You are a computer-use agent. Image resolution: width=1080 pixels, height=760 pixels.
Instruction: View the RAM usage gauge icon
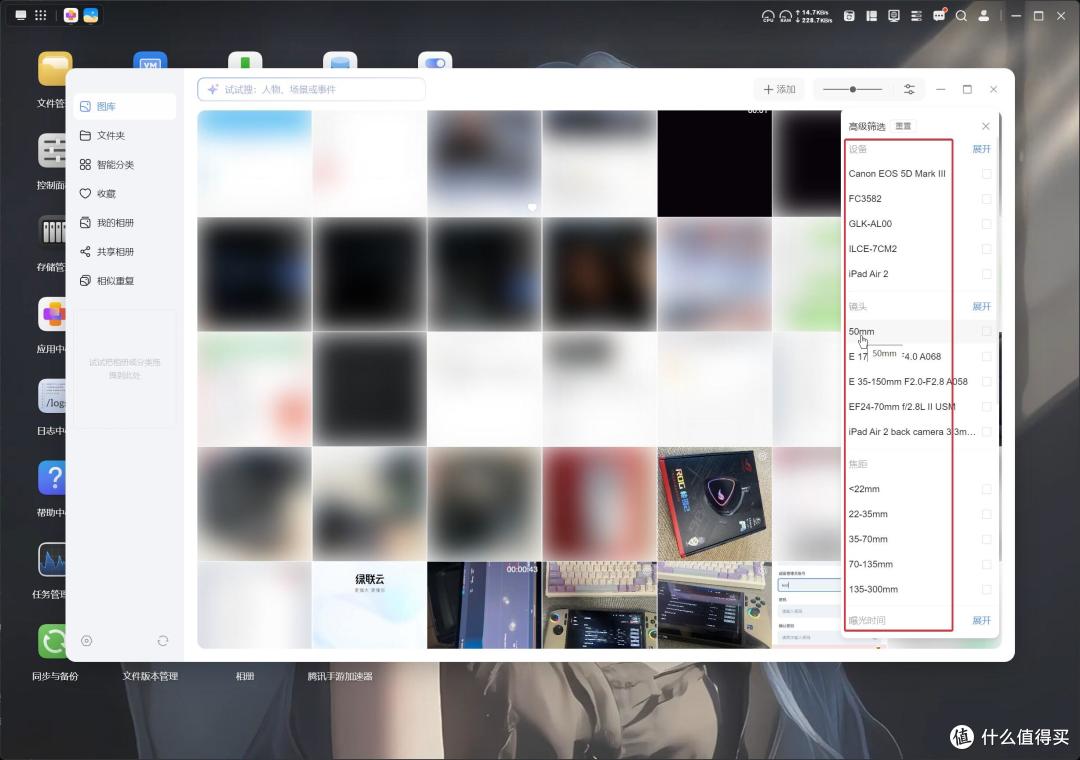pyautogui.click(x=785, y=16)
